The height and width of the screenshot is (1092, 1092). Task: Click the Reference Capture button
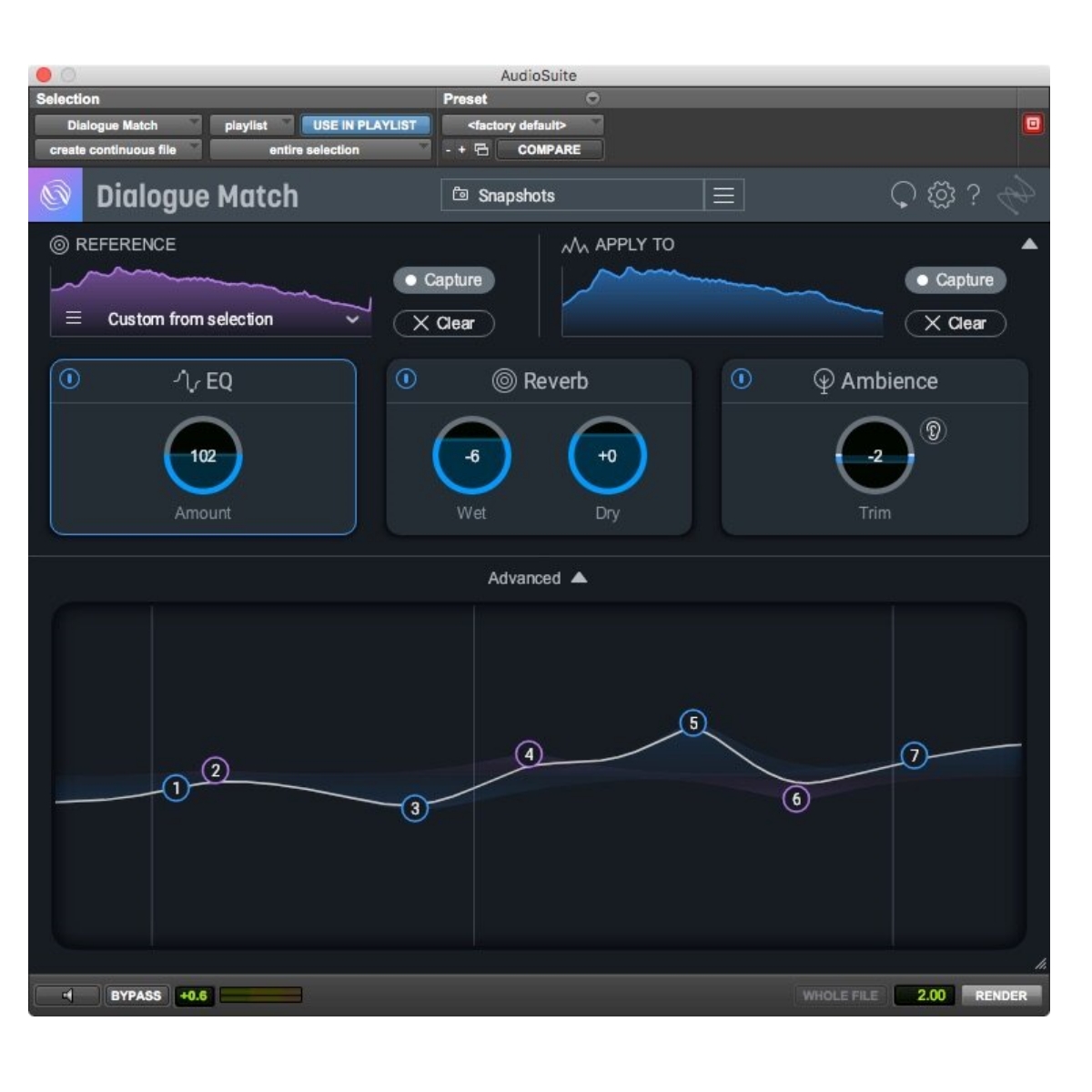[444, 279]
